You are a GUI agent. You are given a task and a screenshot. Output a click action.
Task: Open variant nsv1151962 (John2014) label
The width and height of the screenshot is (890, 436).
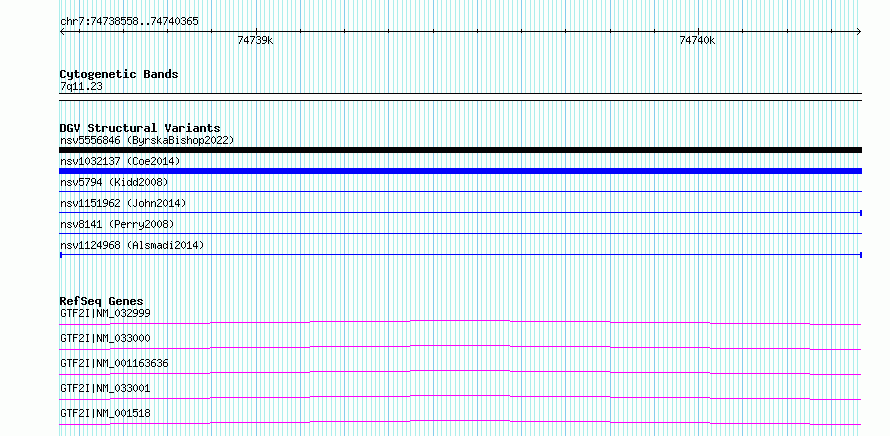(x=123, y=203)
